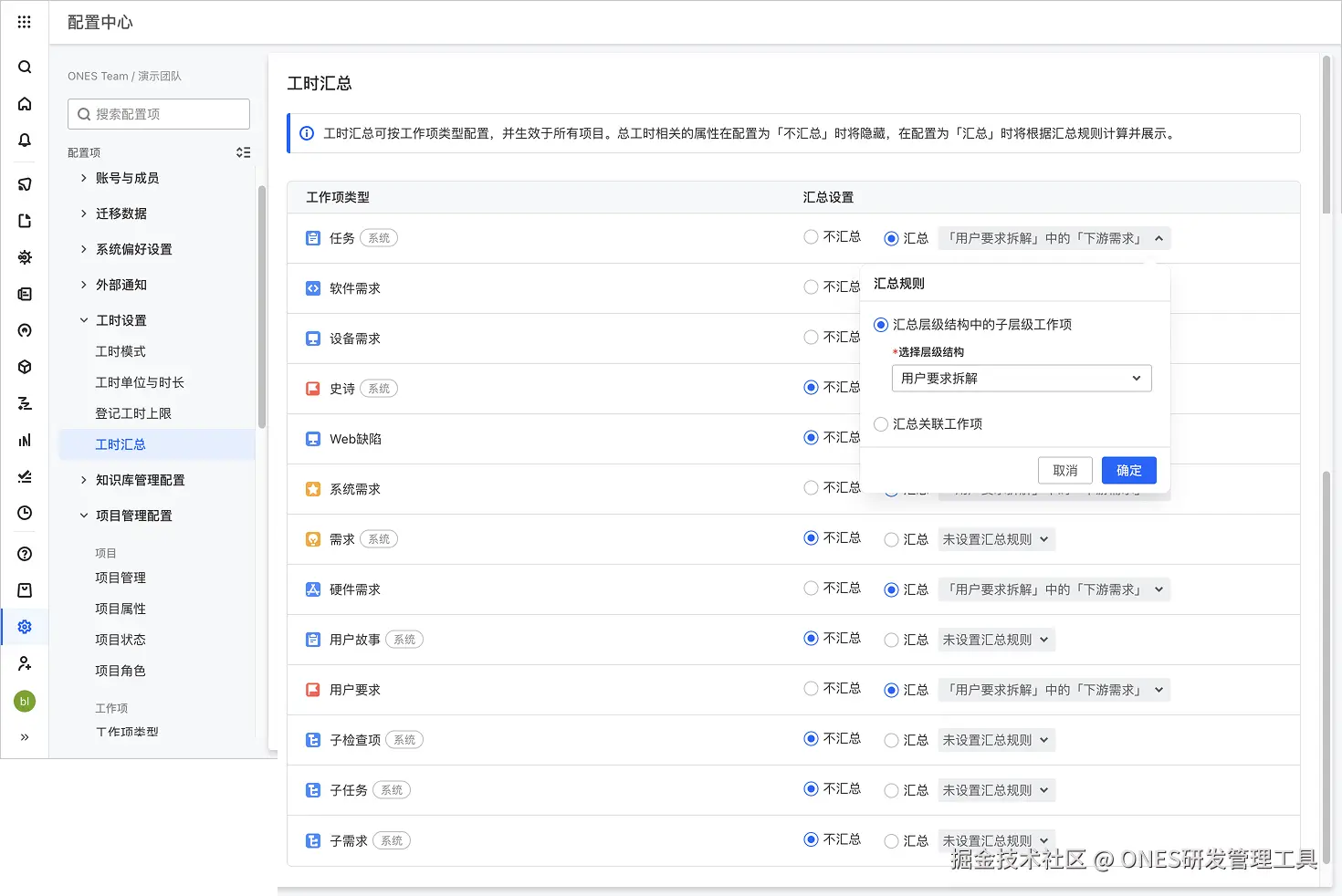Click the 搜索配置项 search field
Screen dimensions: 1342x896
[159, 114]
